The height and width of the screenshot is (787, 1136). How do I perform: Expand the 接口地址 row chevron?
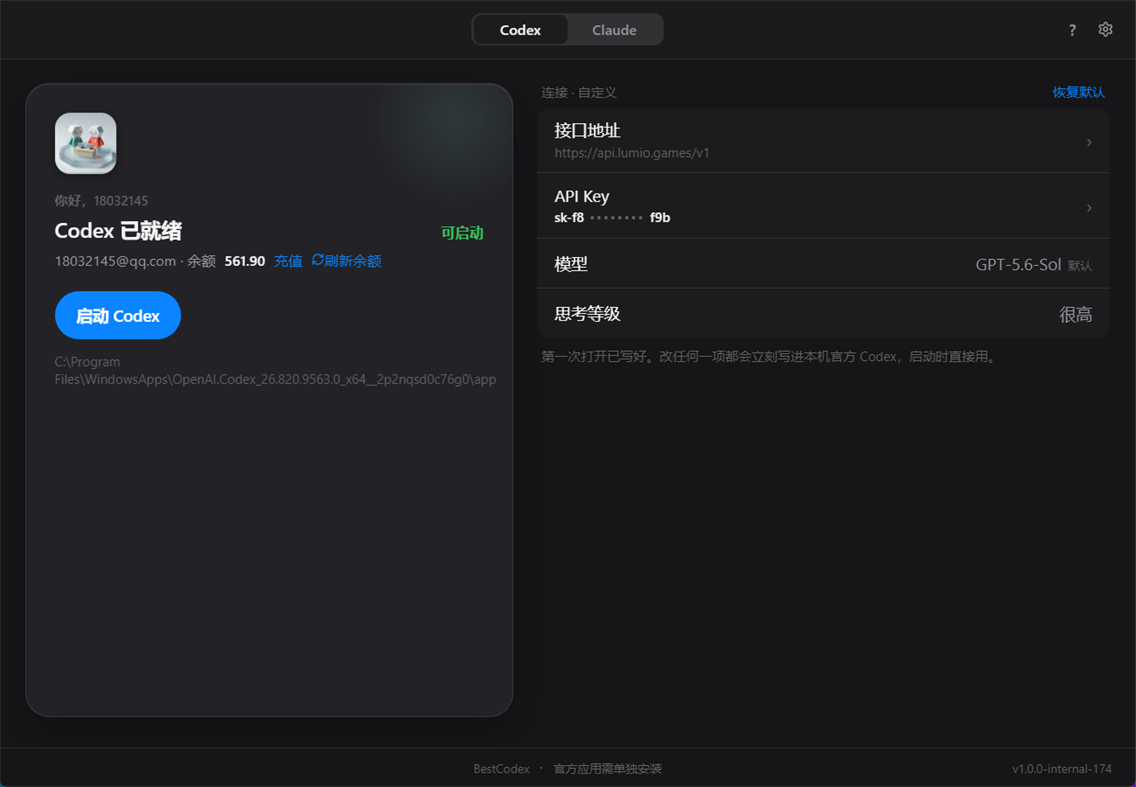click(1089, 142)
